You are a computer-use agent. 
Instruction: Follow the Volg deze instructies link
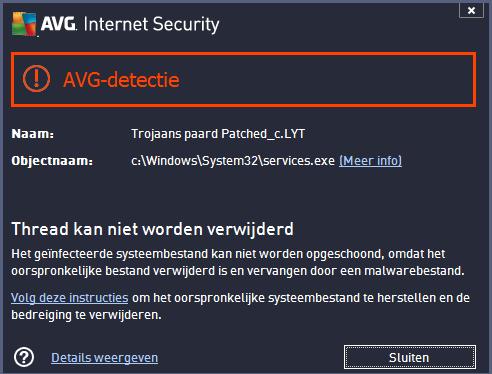click(x=70, y=297)
